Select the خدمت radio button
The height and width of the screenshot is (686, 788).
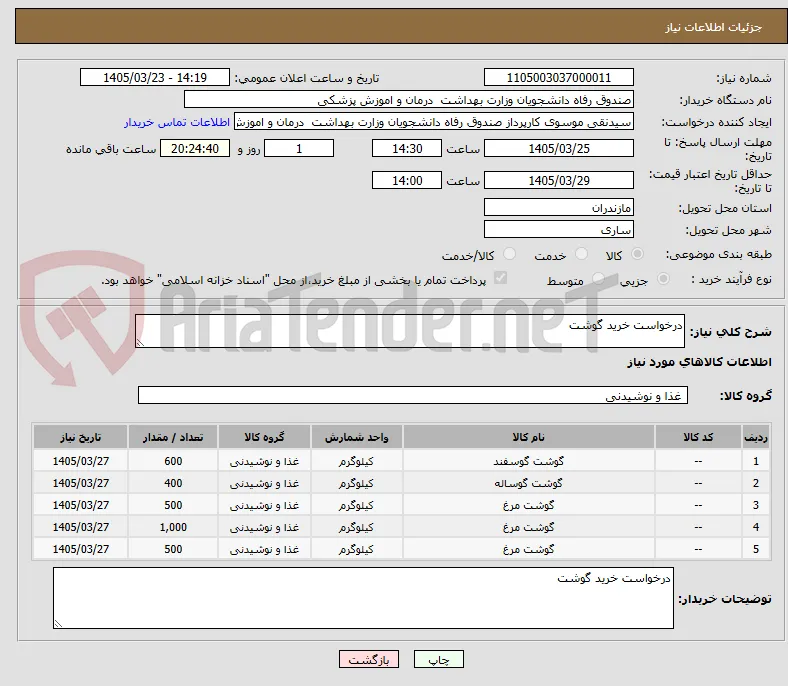[581, 254]
